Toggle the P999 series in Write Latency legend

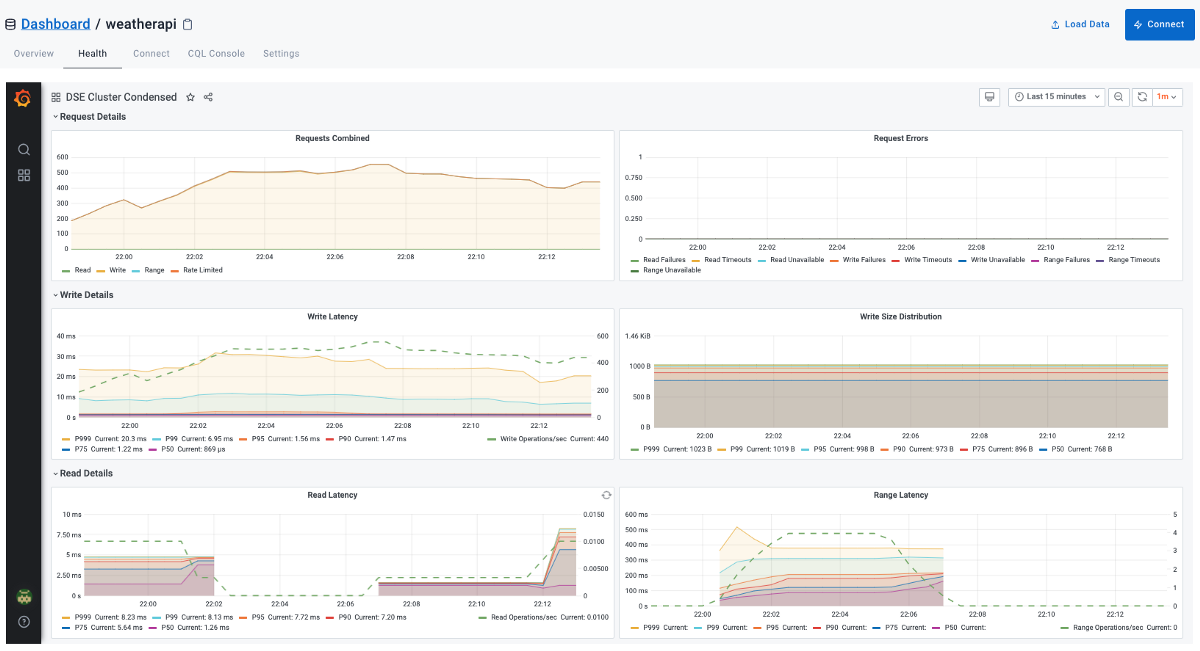tap(84, 439)
